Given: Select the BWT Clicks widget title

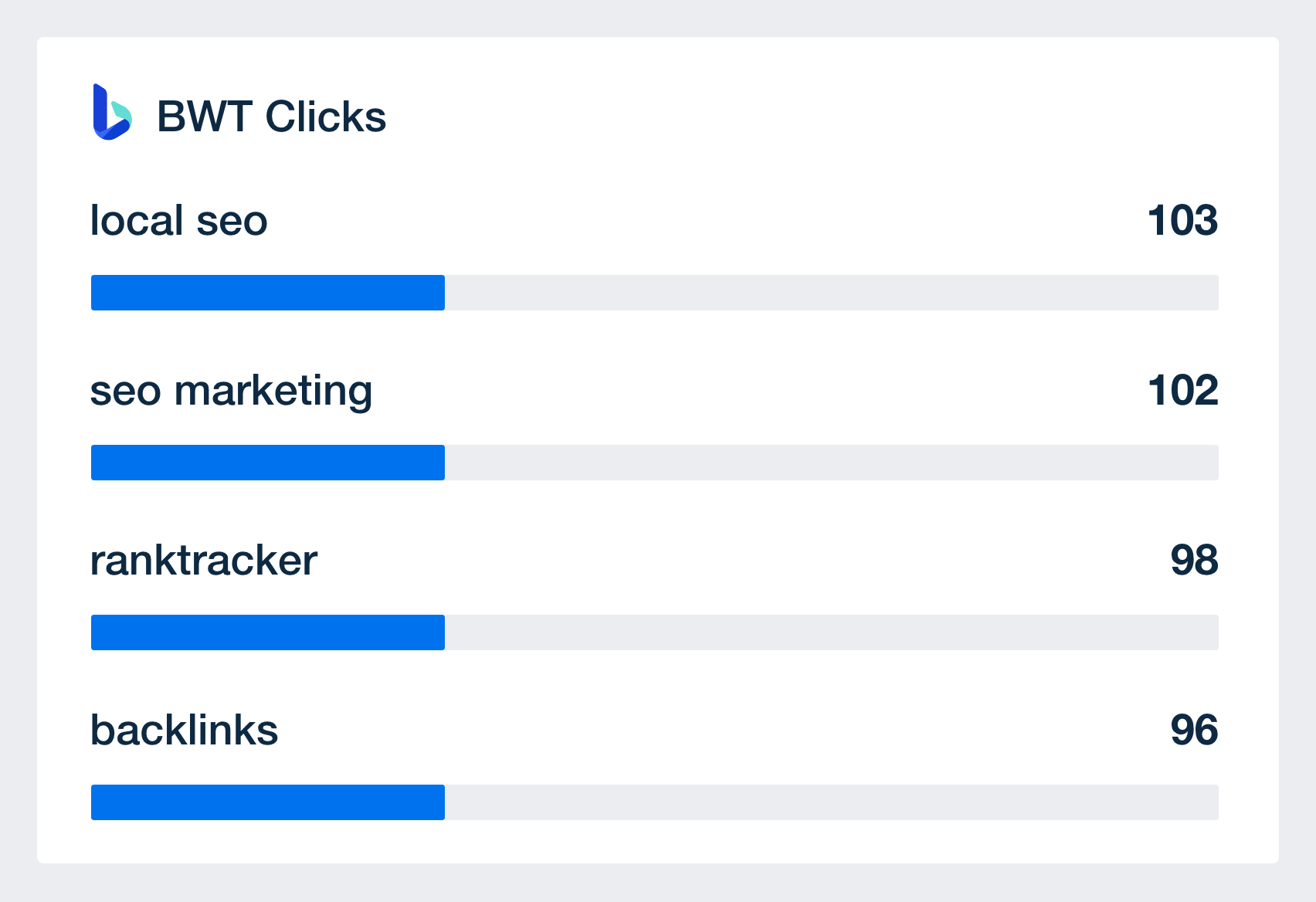Looking at the screenshot, I should 271,117.
